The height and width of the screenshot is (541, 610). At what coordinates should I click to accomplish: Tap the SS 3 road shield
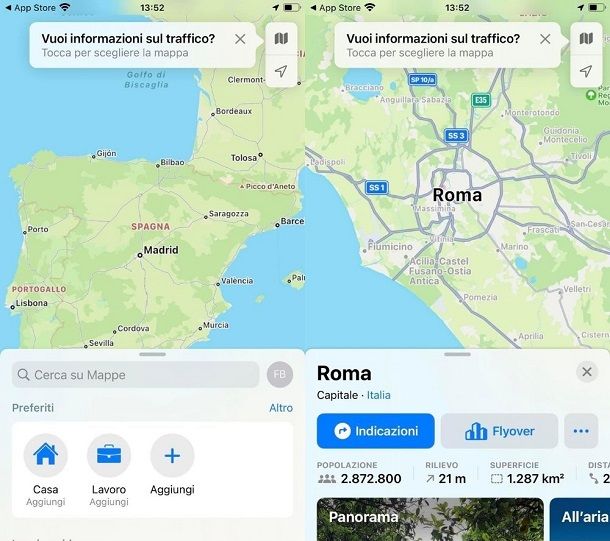[x=456, y=136]
